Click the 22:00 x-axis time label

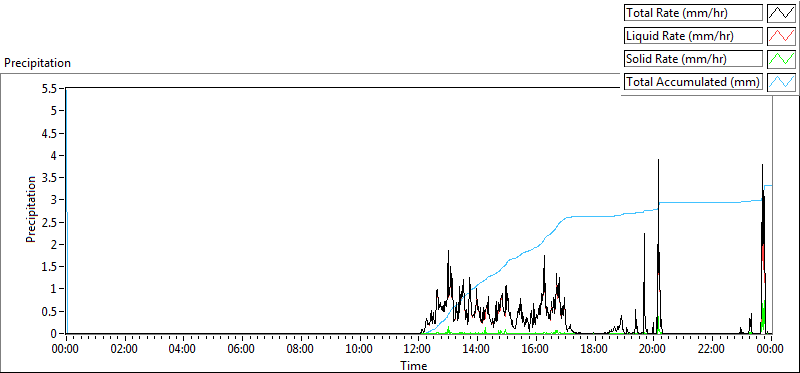click(712, 349)
